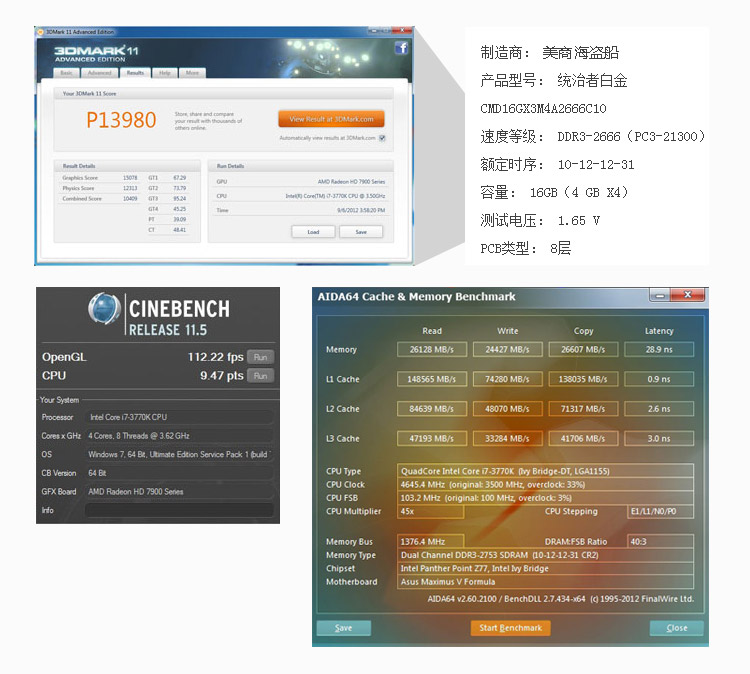Click L1 Cache Read value 148565 MB/s
Image resolution: width=750 pixels, height=674 pixels.
click(431, 379)
